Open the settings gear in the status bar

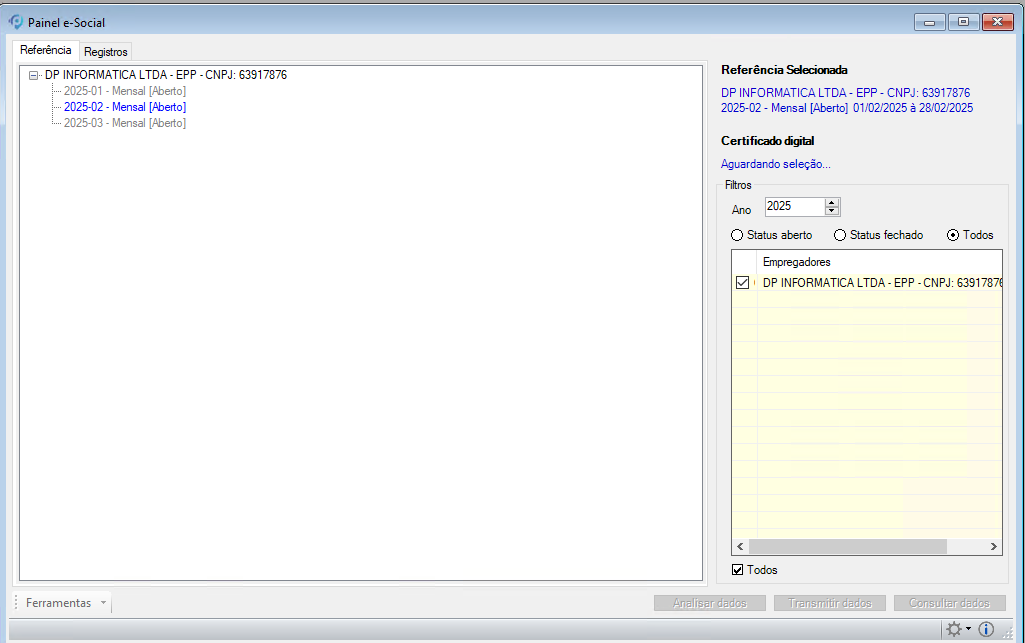pyautogui.click(x=954, y=629)
